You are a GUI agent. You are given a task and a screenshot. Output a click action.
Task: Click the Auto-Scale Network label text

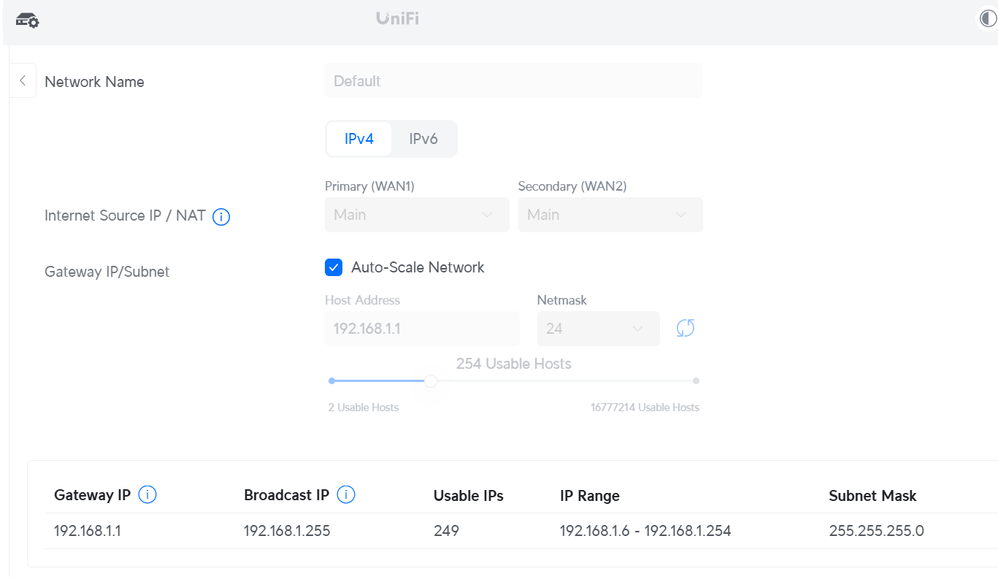[x=417, y=268]
